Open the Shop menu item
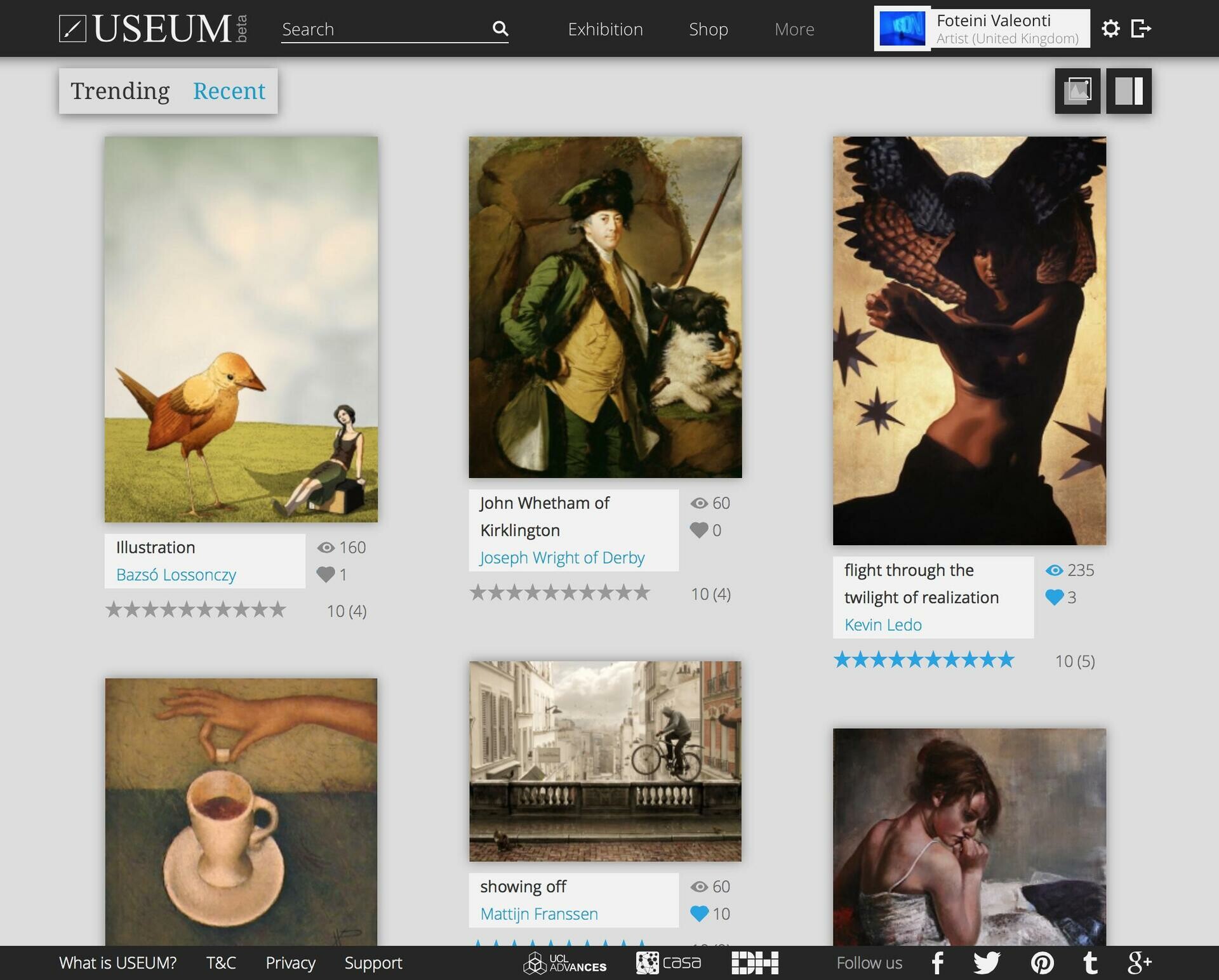The height and width of the screenshot is (980, 1219). 709,29
